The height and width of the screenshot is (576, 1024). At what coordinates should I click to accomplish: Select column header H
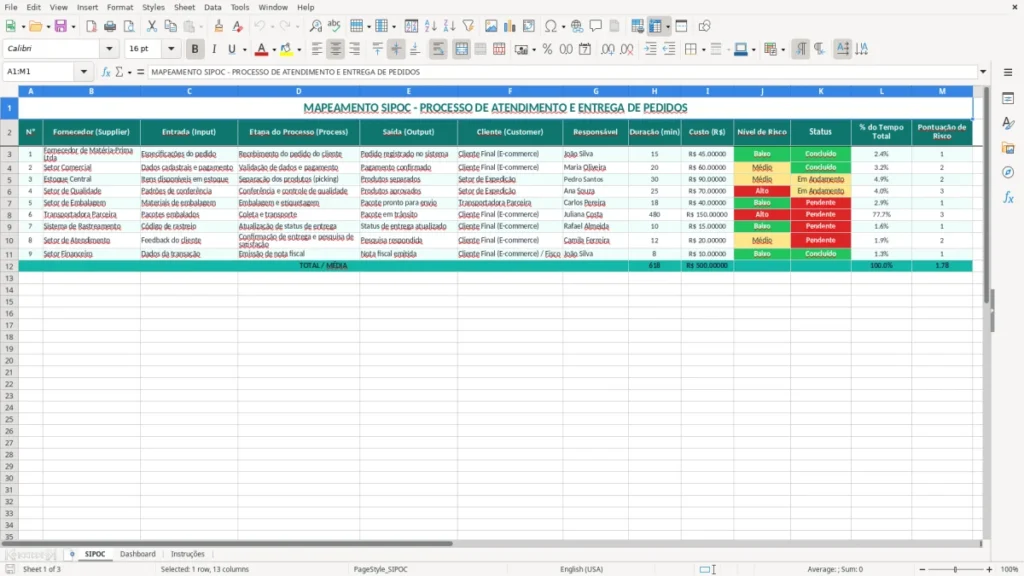[654, 91]
